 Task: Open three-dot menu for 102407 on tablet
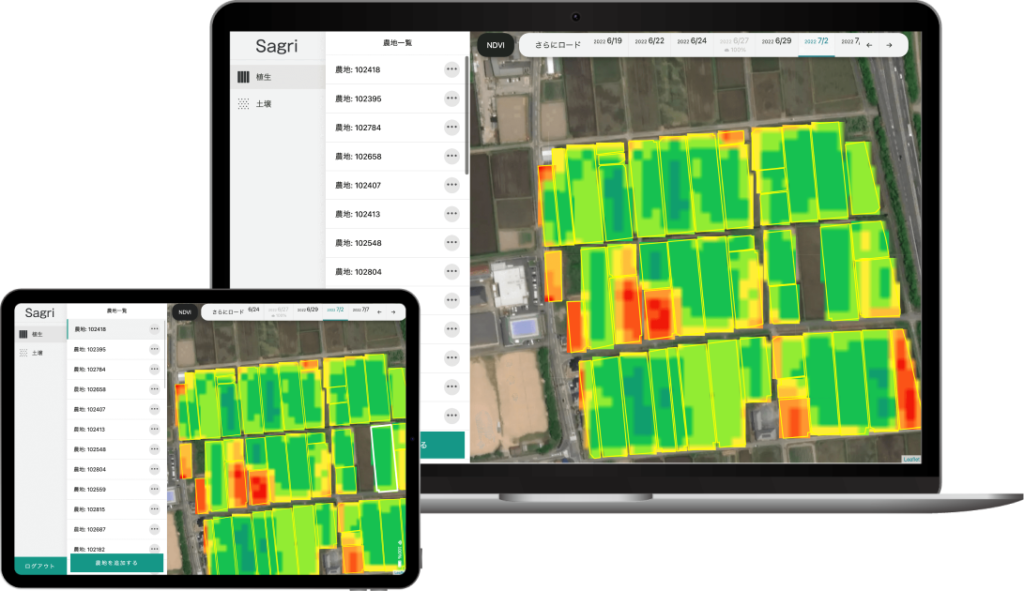tap(154, 409)
